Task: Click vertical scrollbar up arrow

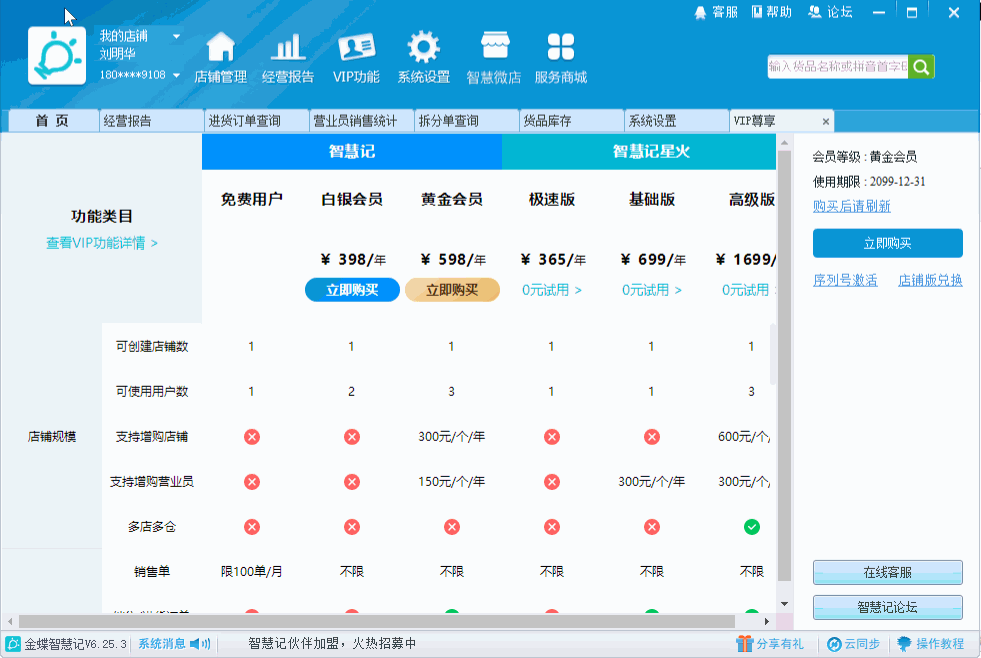Action: (785, 143)
